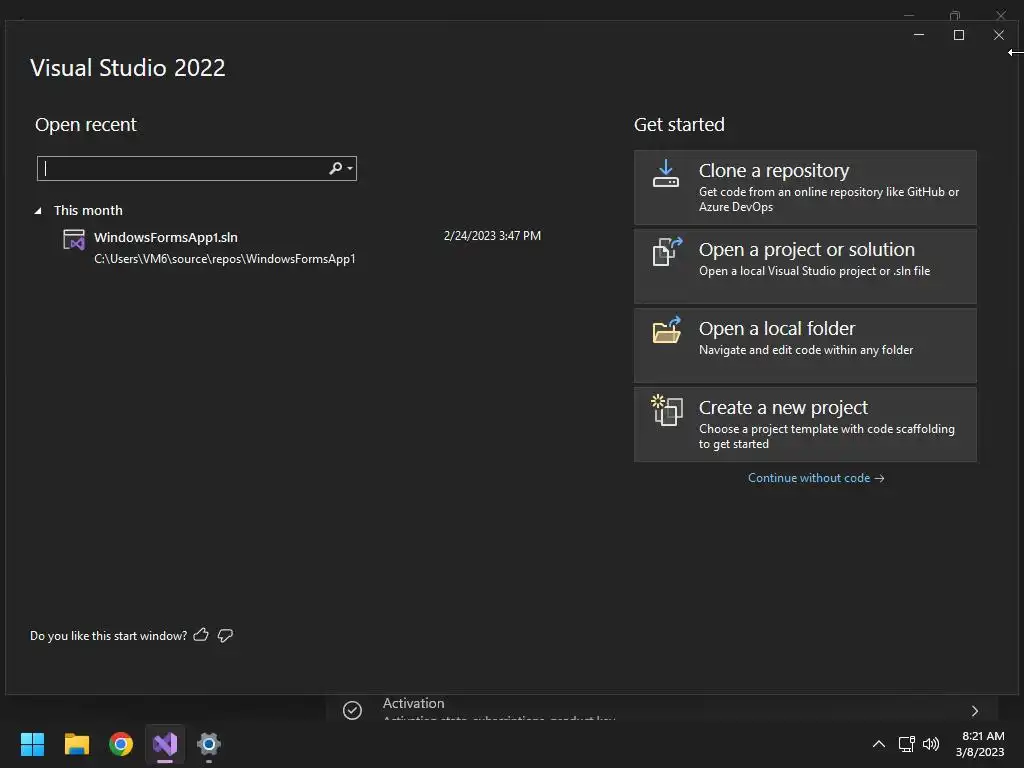Click the WindowsFormsApp1.sln solution file icon
1024x768 pixels.
click(74, 240)
